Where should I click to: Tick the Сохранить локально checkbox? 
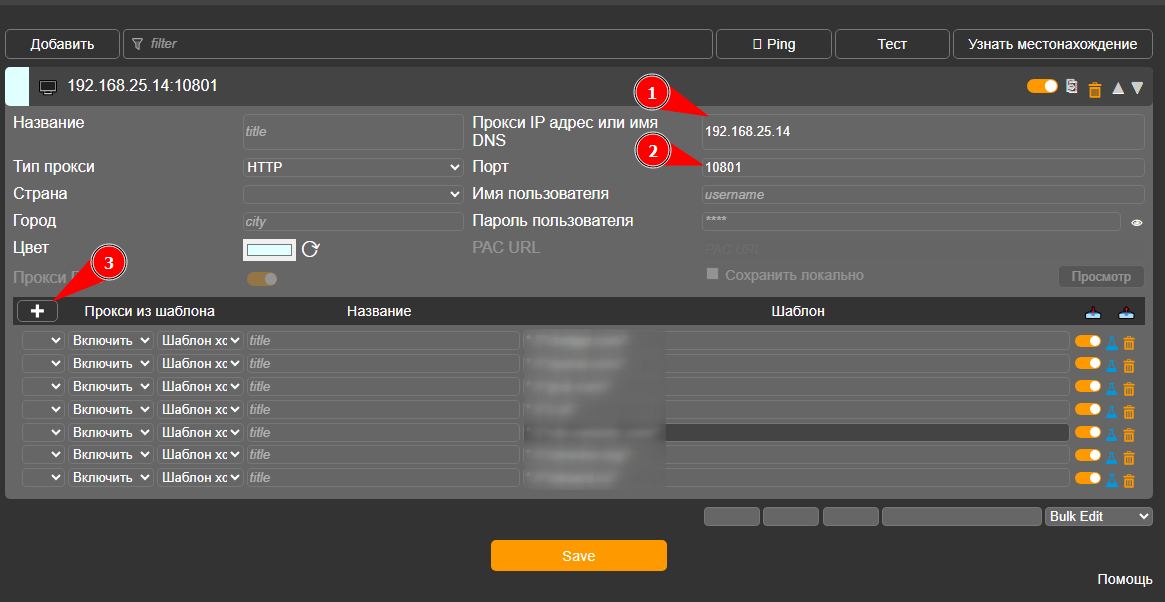click(713, 274)
